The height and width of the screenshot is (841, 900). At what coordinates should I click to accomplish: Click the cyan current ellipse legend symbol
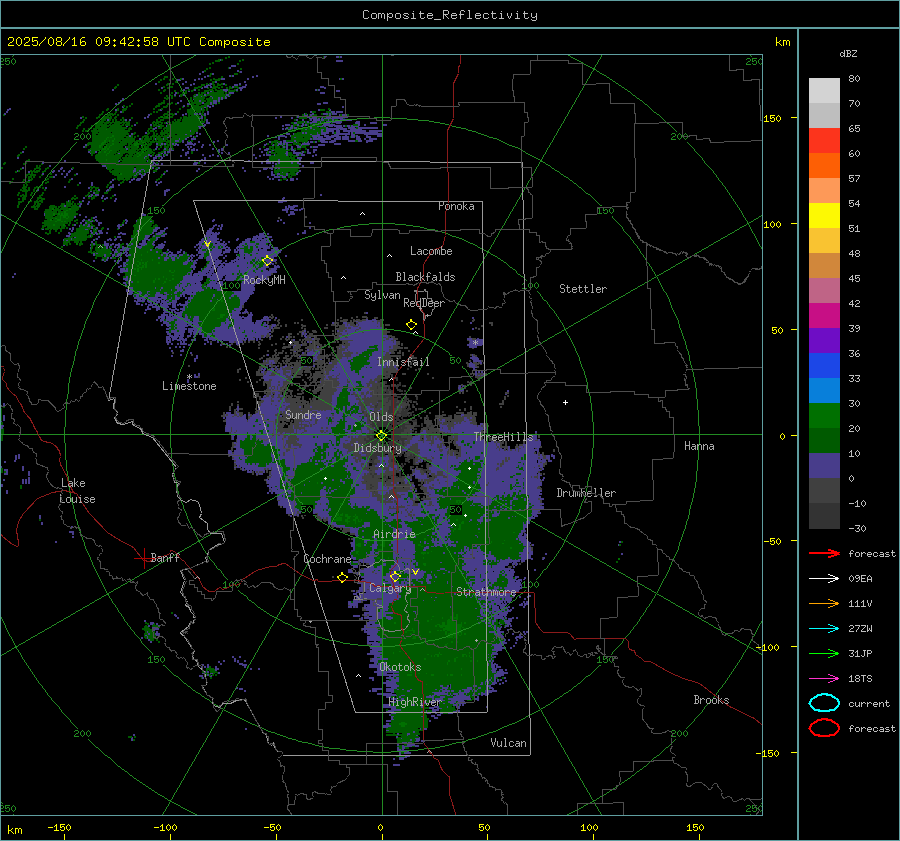824,703
